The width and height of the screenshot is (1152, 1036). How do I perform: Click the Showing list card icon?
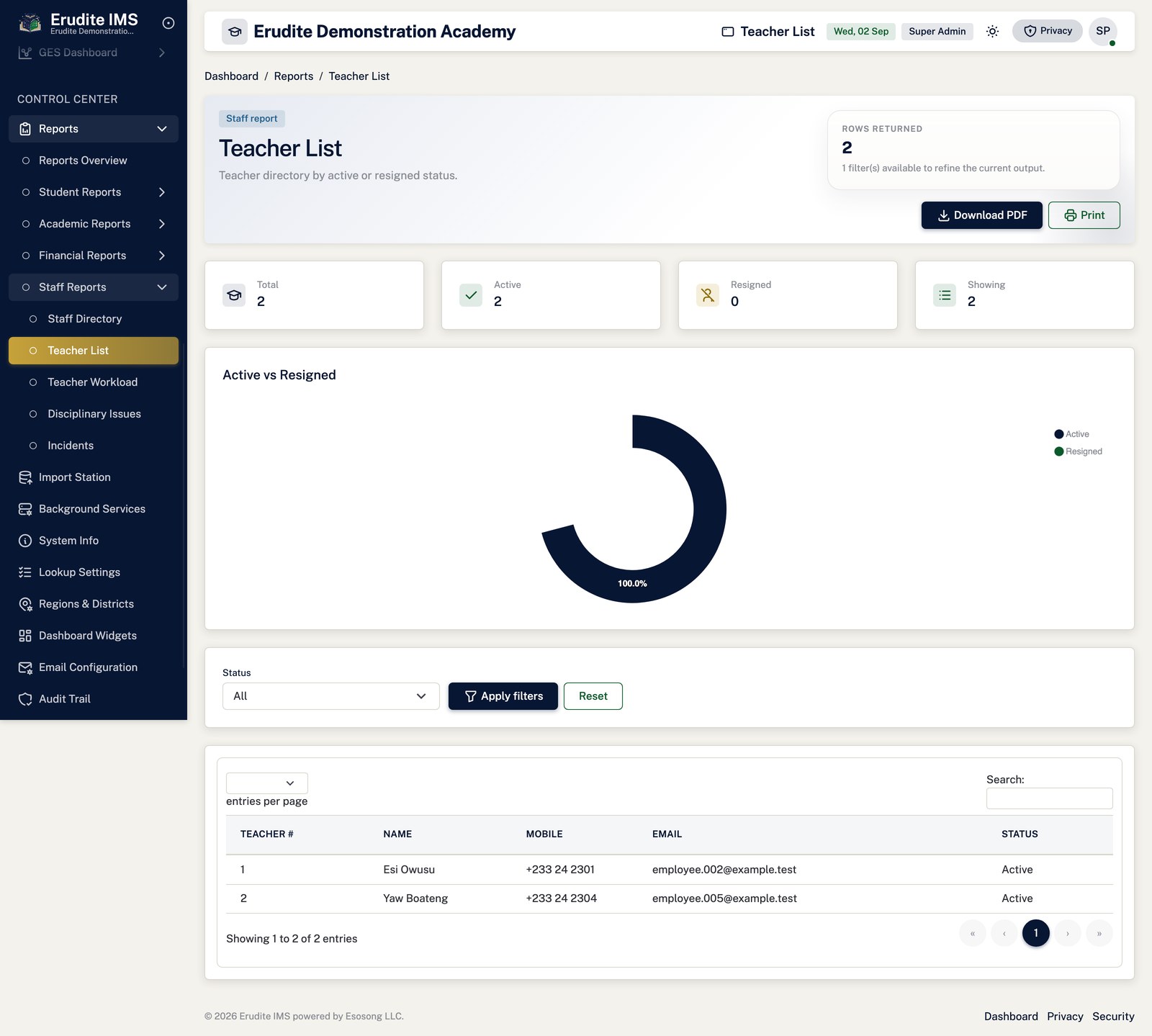click(945, 295)
